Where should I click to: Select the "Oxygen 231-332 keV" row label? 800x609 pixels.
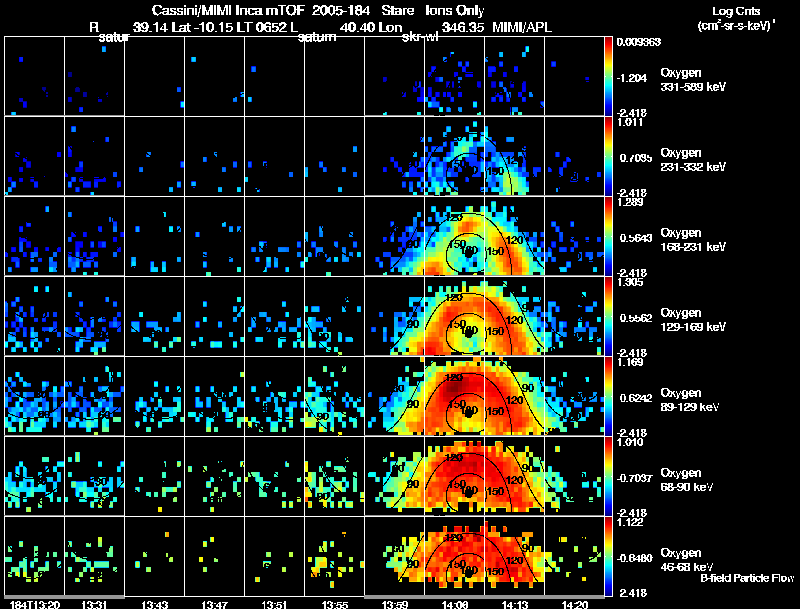coord(693,160)
